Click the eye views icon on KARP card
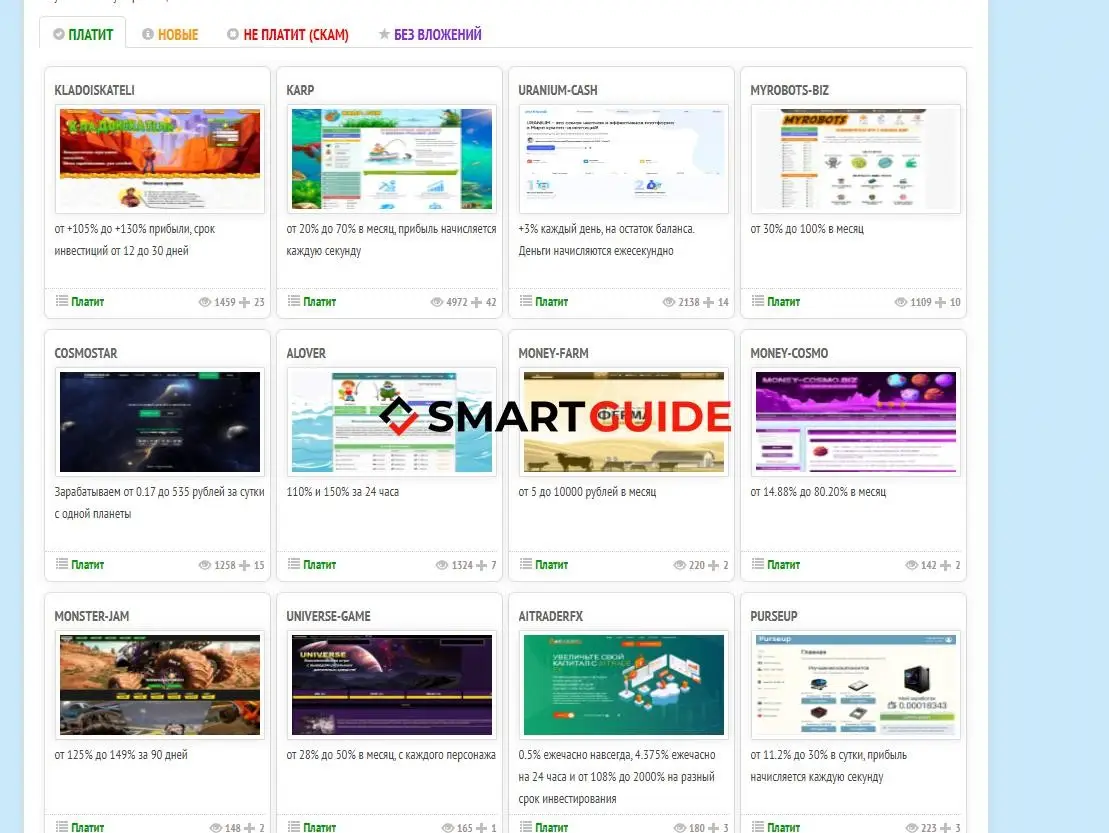This screenshot has width=1109, height=833. coord(437,302)
